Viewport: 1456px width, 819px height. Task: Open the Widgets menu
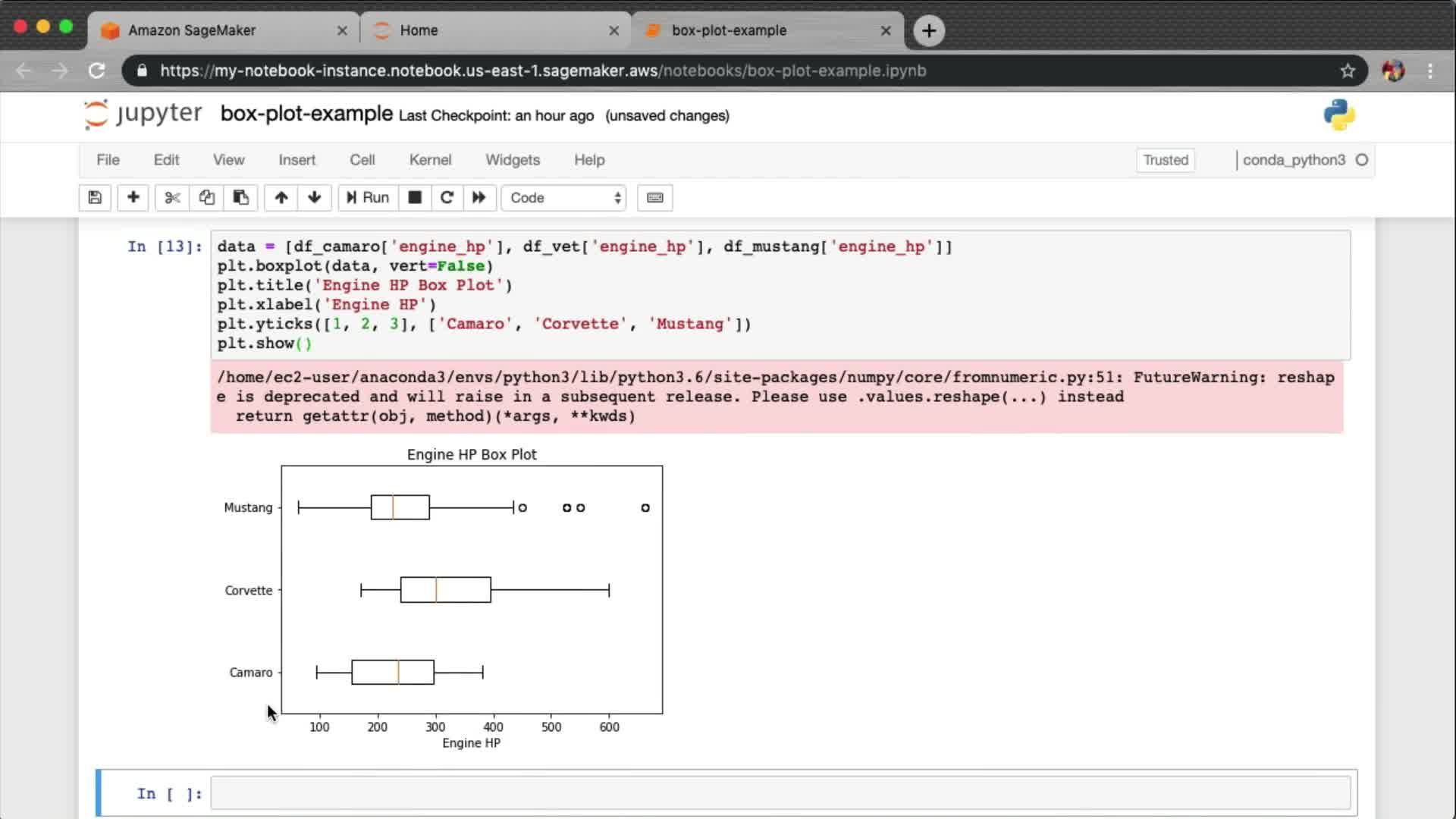[513, 160]
